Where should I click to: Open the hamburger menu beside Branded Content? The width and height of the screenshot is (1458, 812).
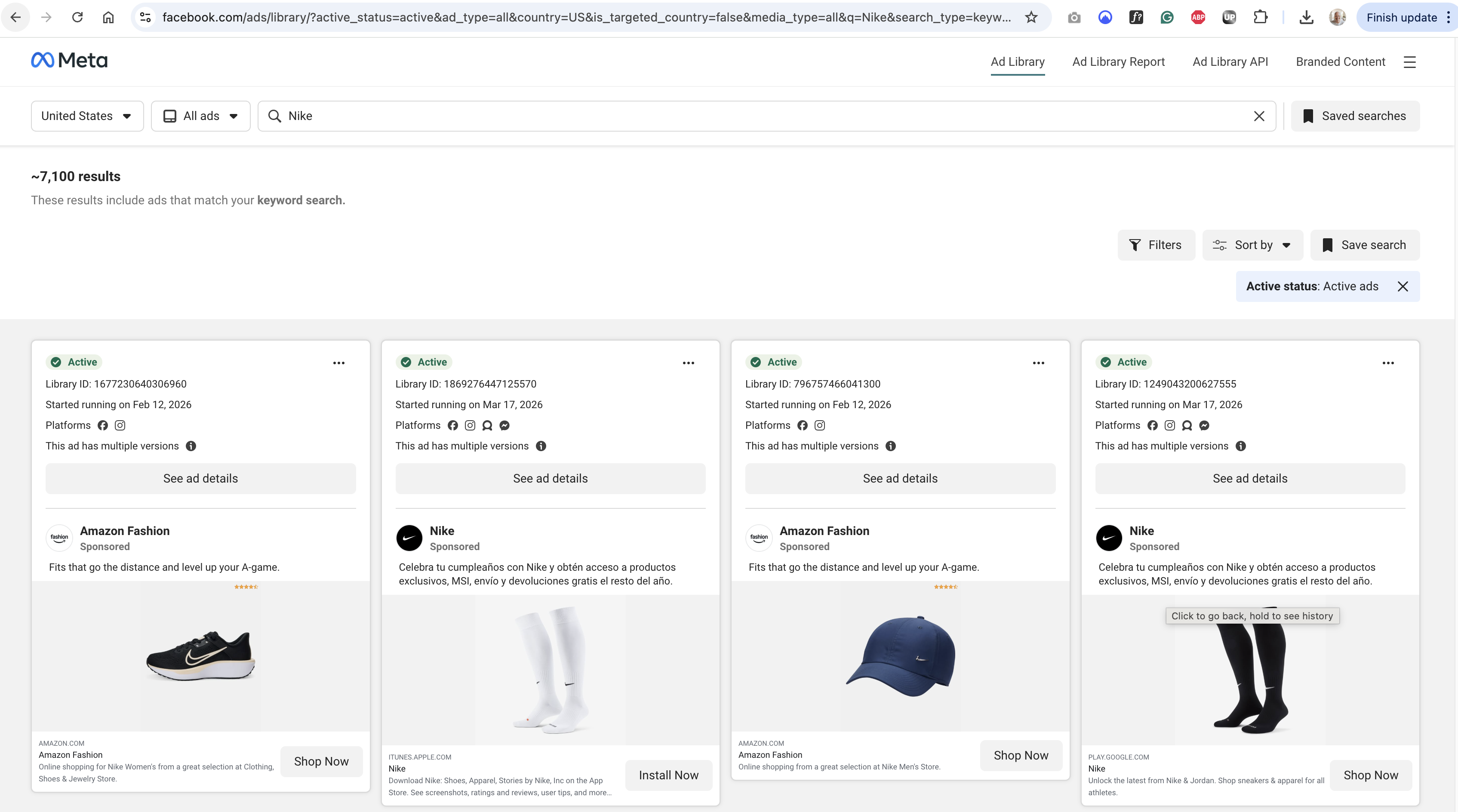(1410, 62)
